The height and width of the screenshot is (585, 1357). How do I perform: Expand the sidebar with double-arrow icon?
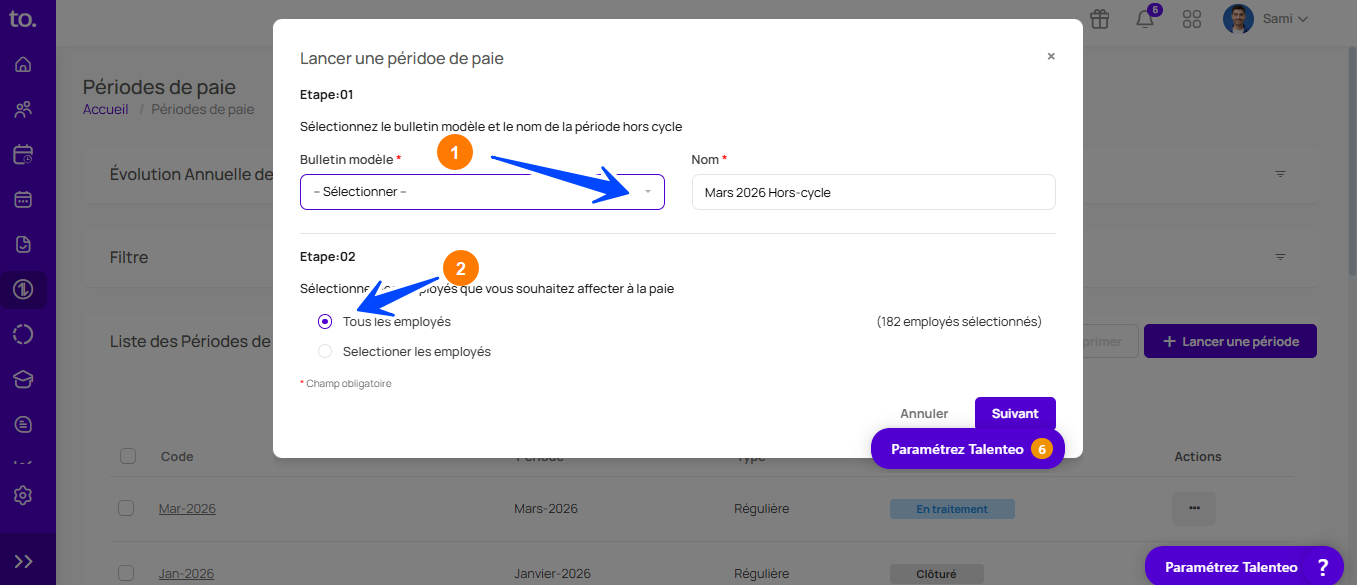click(x=23, y=561)
